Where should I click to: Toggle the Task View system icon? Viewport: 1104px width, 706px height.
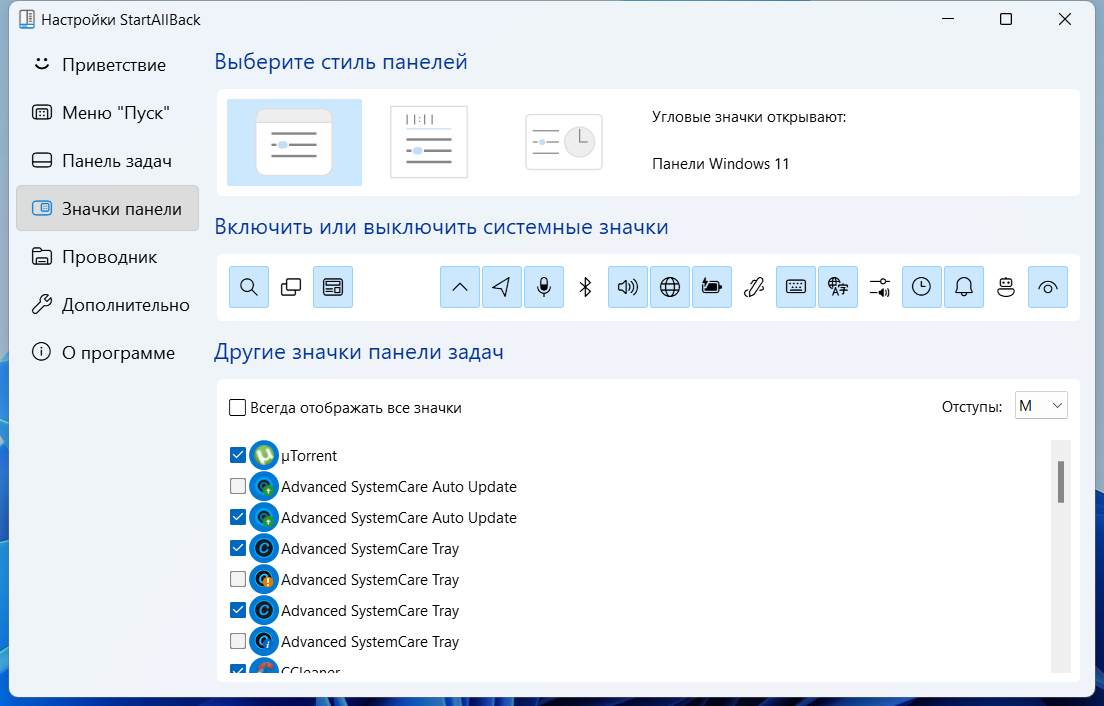291,287
